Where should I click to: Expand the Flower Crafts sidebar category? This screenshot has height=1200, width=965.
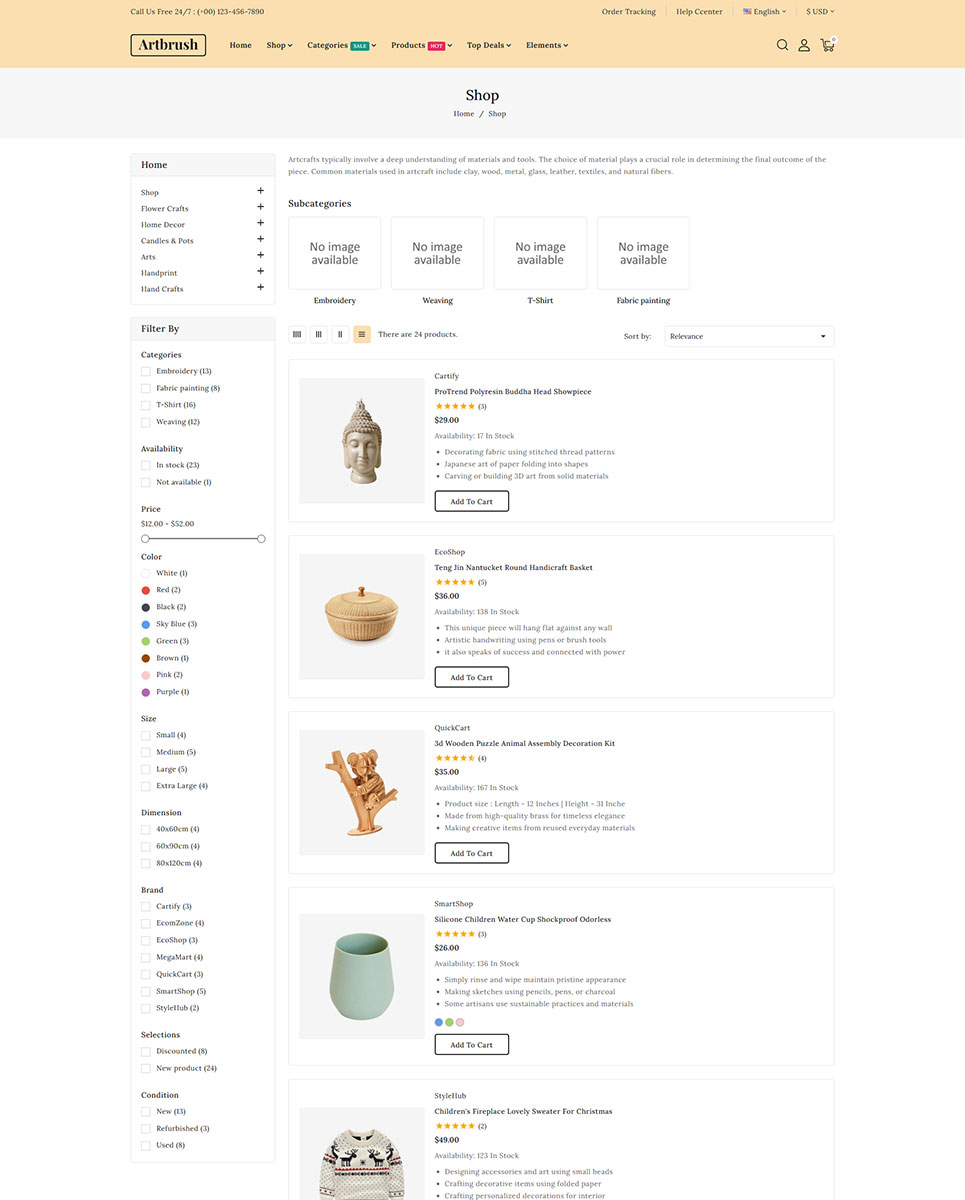coord(260,207)
